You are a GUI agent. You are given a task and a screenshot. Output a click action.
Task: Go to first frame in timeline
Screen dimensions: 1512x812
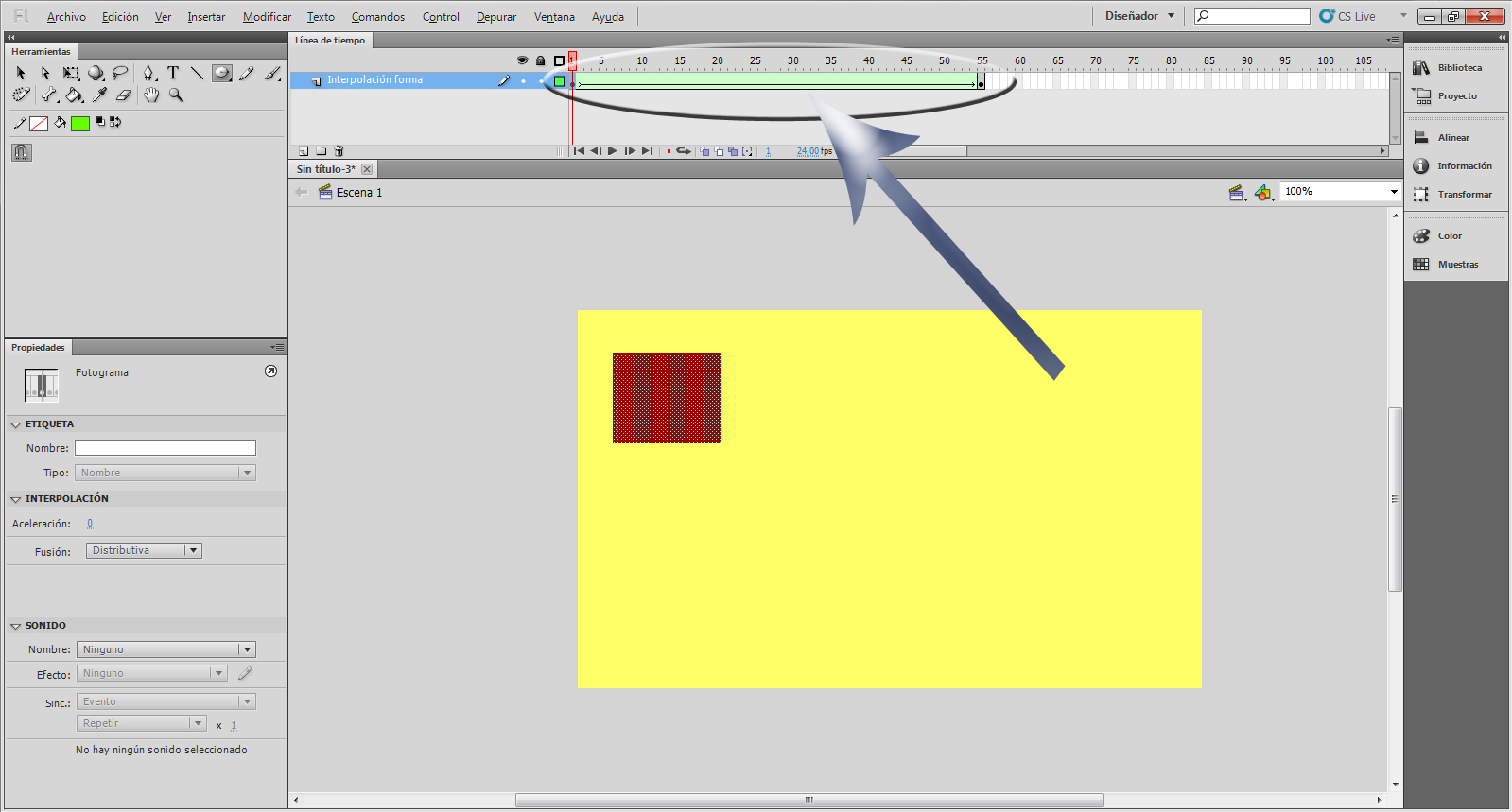579,151
